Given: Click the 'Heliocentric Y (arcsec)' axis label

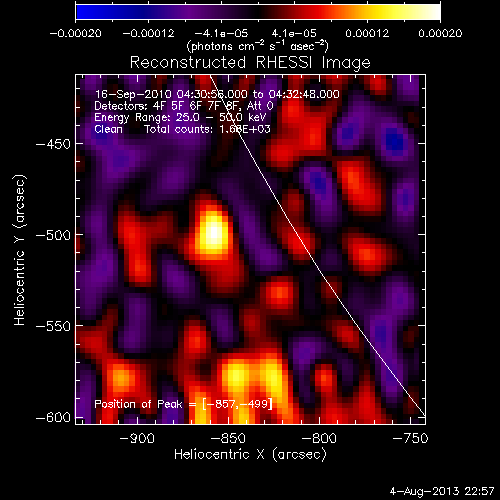Looking at the screenshot, I should 20,250.
